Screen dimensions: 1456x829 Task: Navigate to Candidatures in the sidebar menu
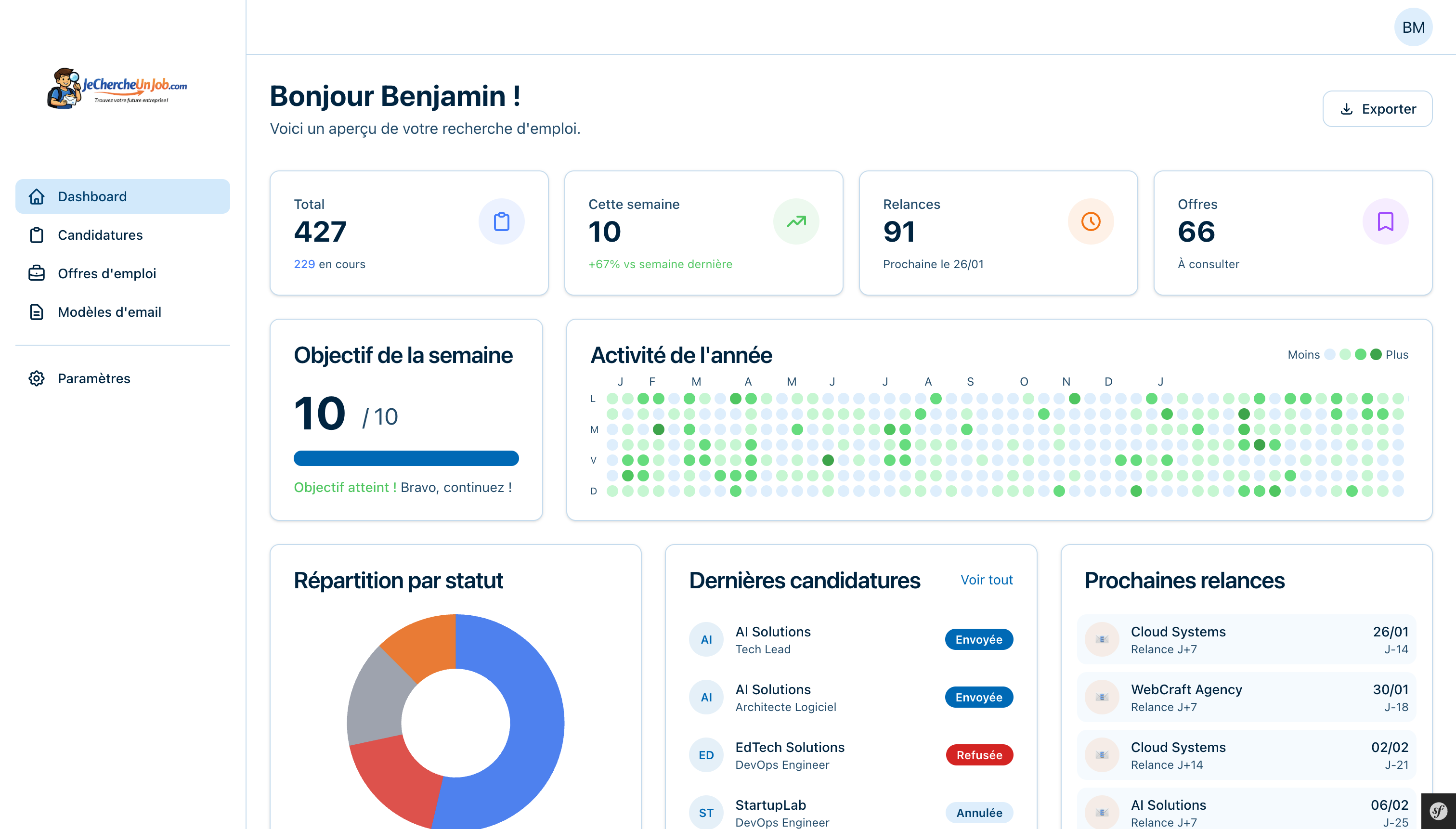(100, 234)
